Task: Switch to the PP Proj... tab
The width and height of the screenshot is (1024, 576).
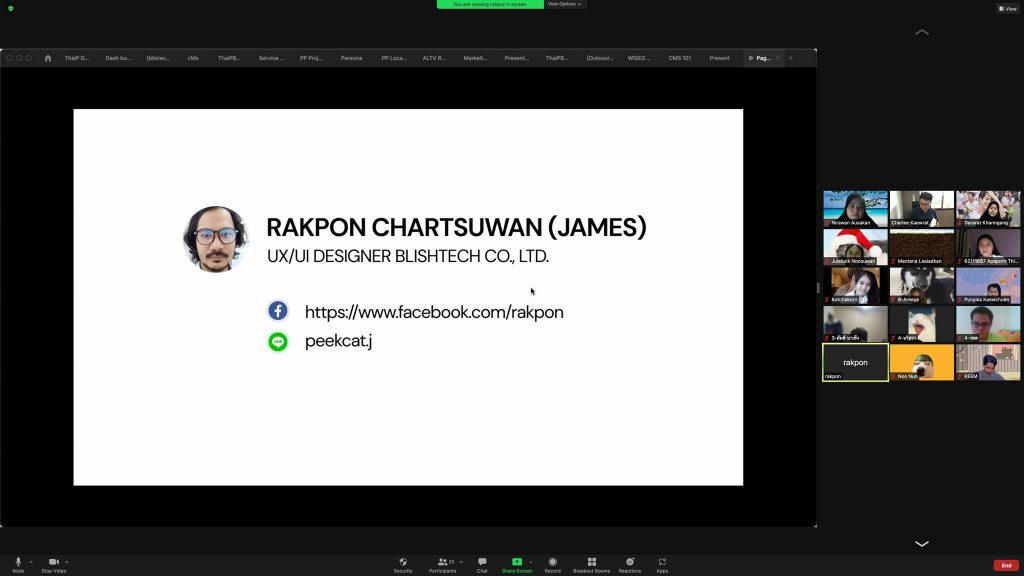Action: point(311,58)
